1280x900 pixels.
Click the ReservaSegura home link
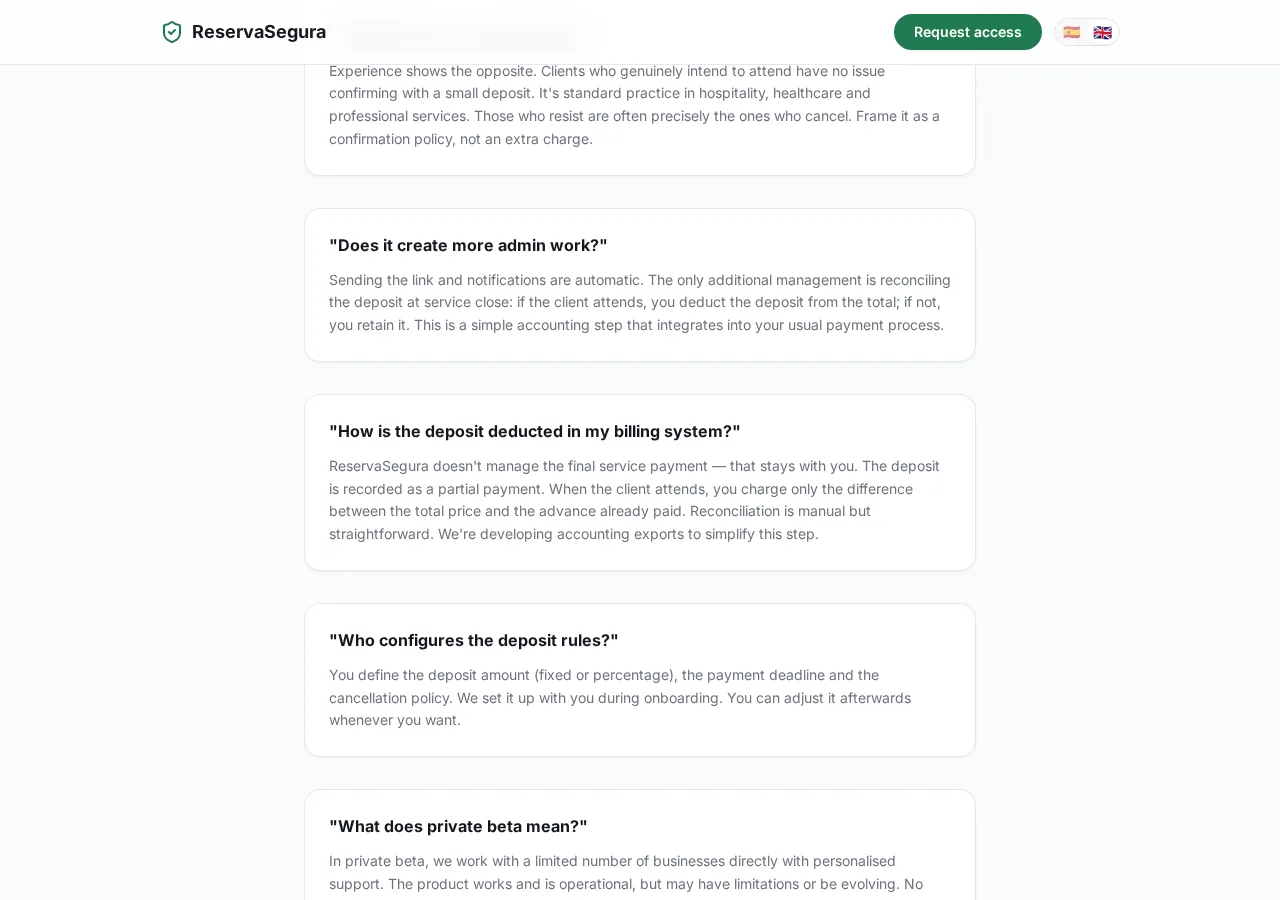[x=243, y=32]
